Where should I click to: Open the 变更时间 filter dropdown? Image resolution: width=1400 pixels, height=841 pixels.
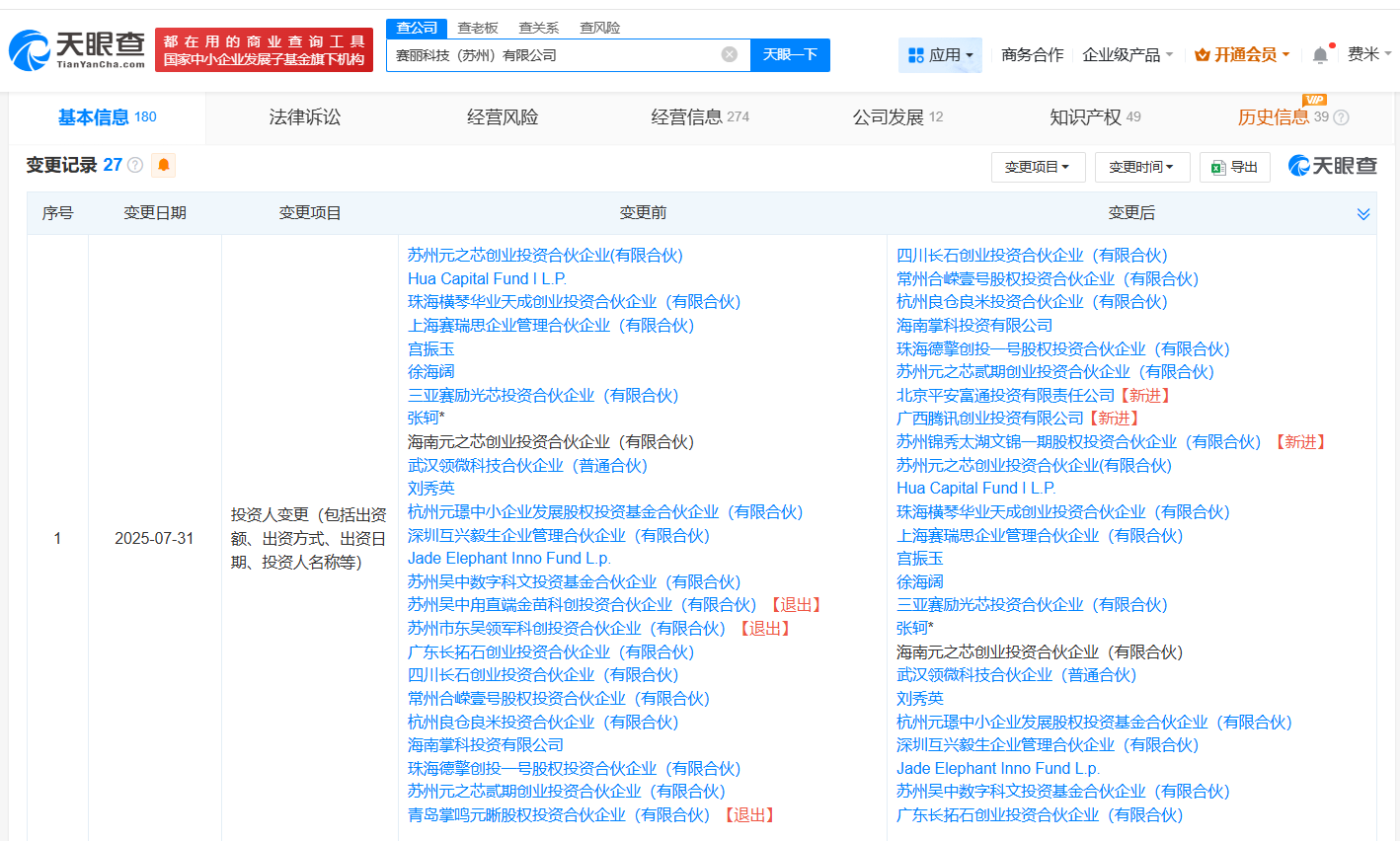coord(1141,167)
